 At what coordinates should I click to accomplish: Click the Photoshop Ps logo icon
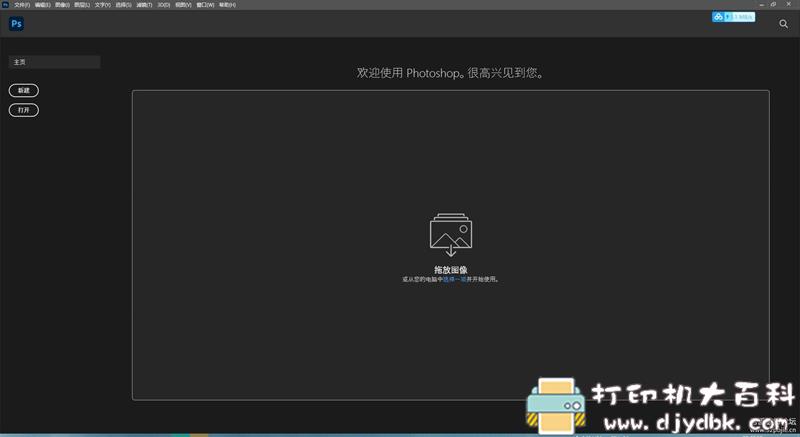[16, 23]
